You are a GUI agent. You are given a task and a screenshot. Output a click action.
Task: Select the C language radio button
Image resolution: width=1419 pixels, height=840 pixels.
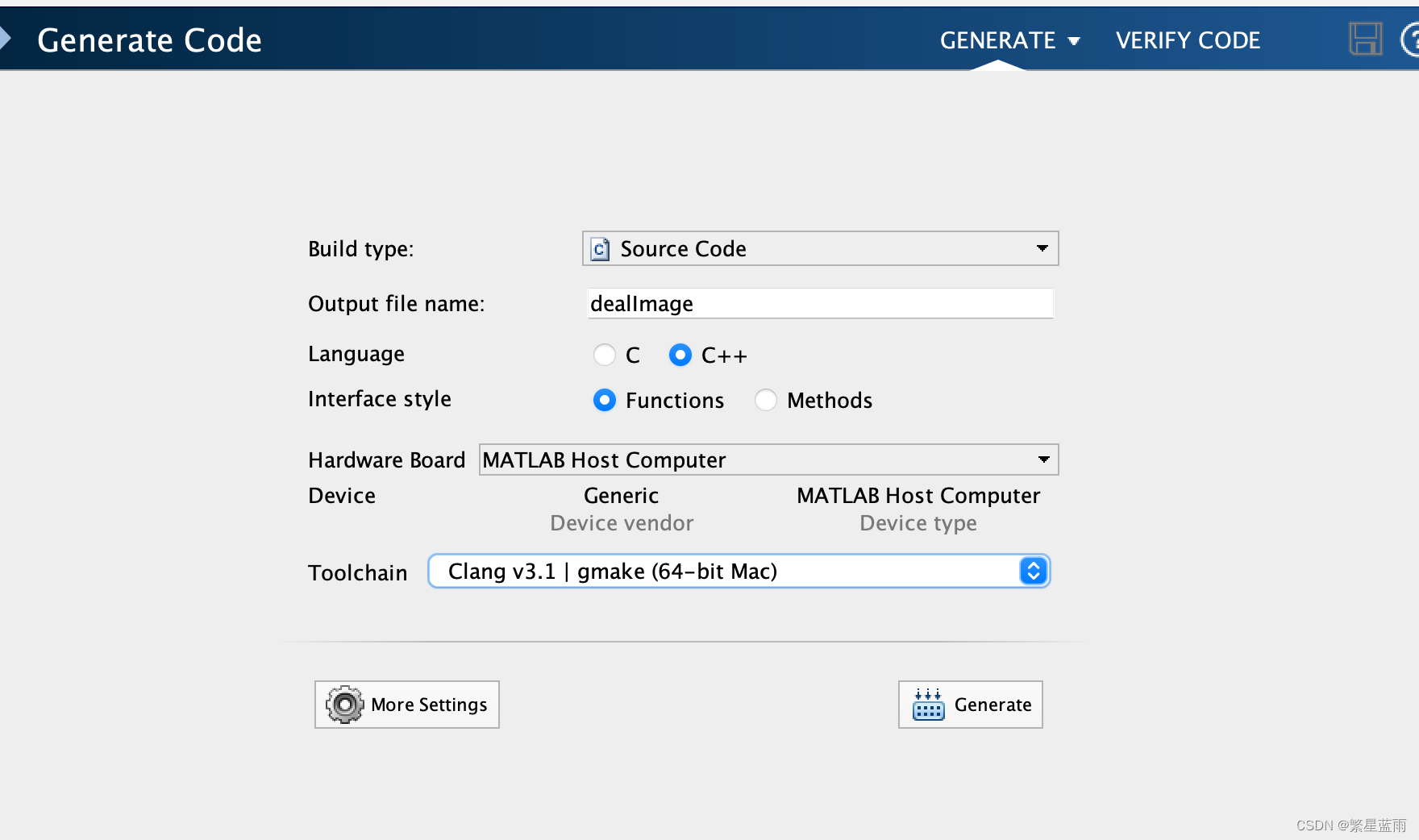[604, 355]
